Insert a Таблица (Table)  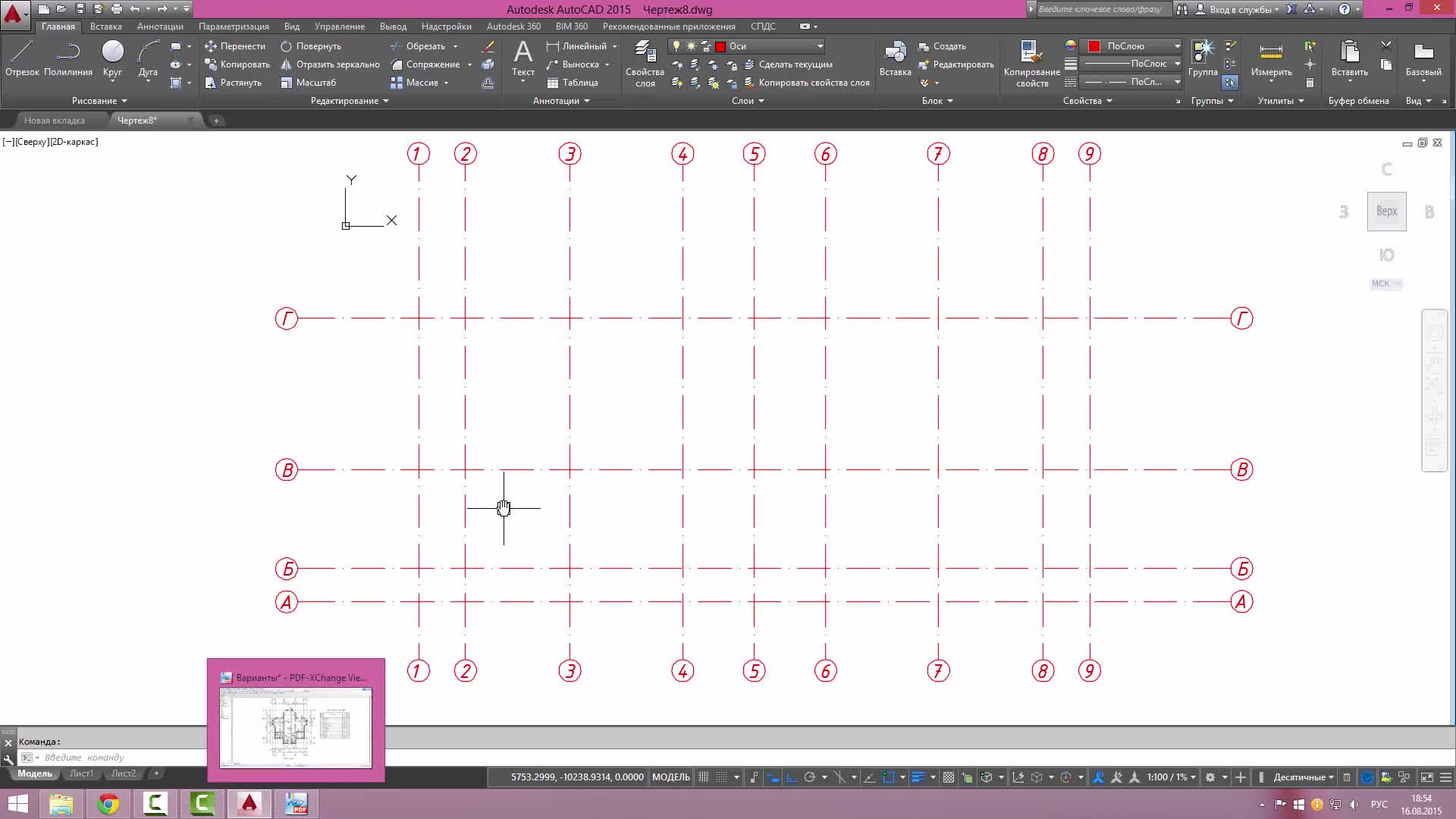tap(573, 83)
